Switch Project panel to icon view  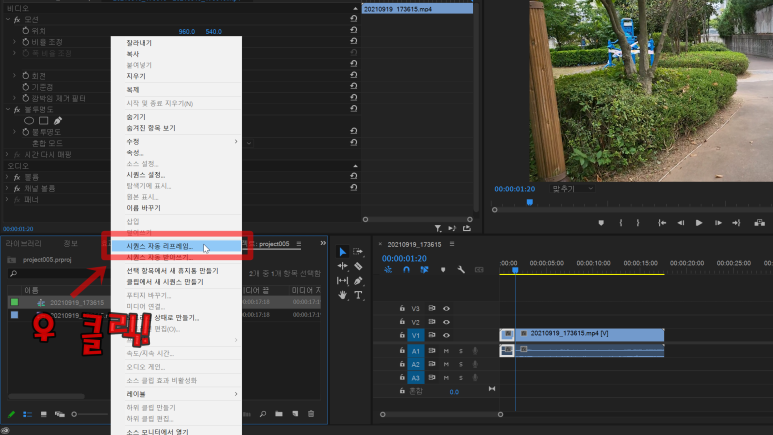[43, 414]
